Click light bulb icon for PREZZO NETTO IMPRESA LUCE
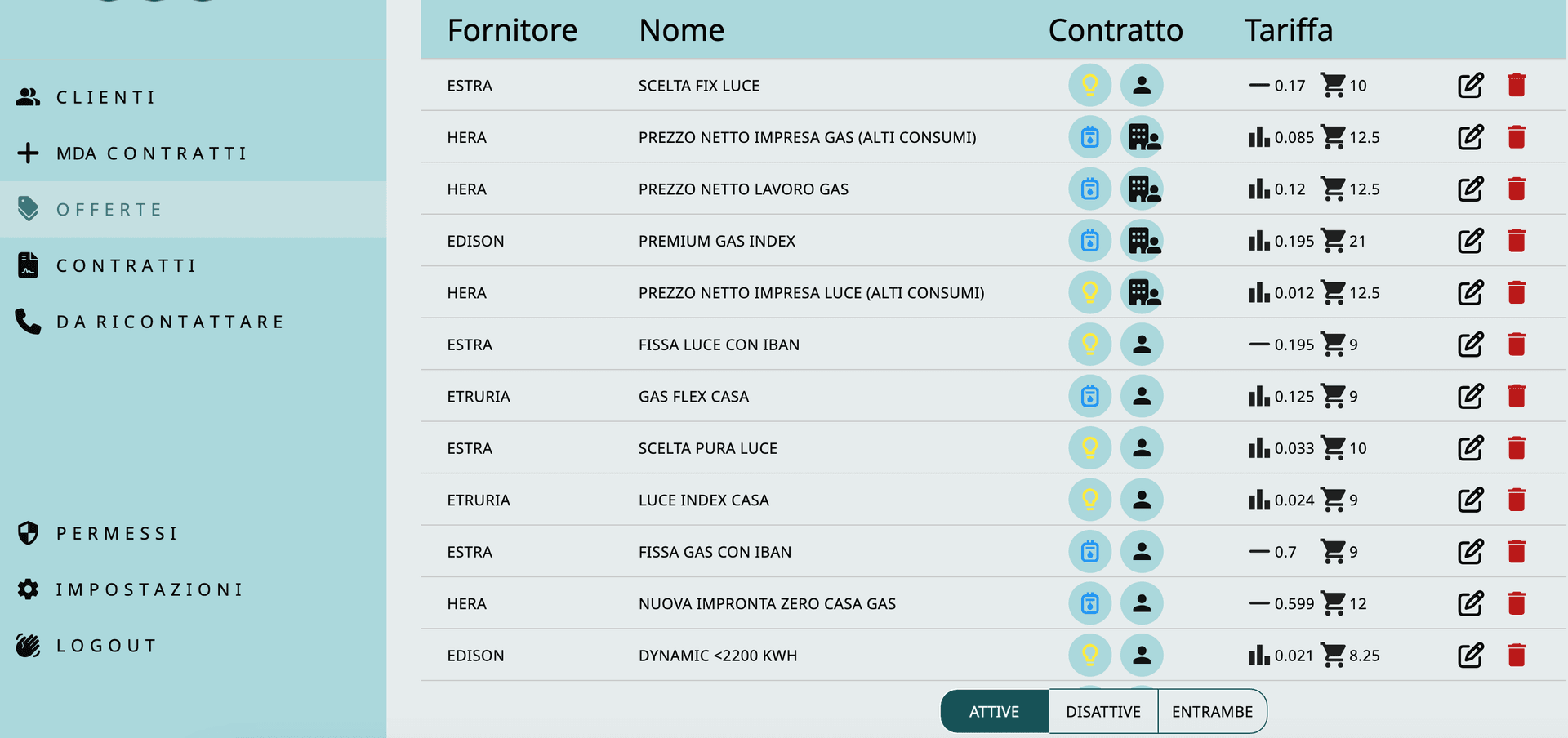Viewport: 1568px width, 738px height. pyautogui.click(x=1090, y=292)
